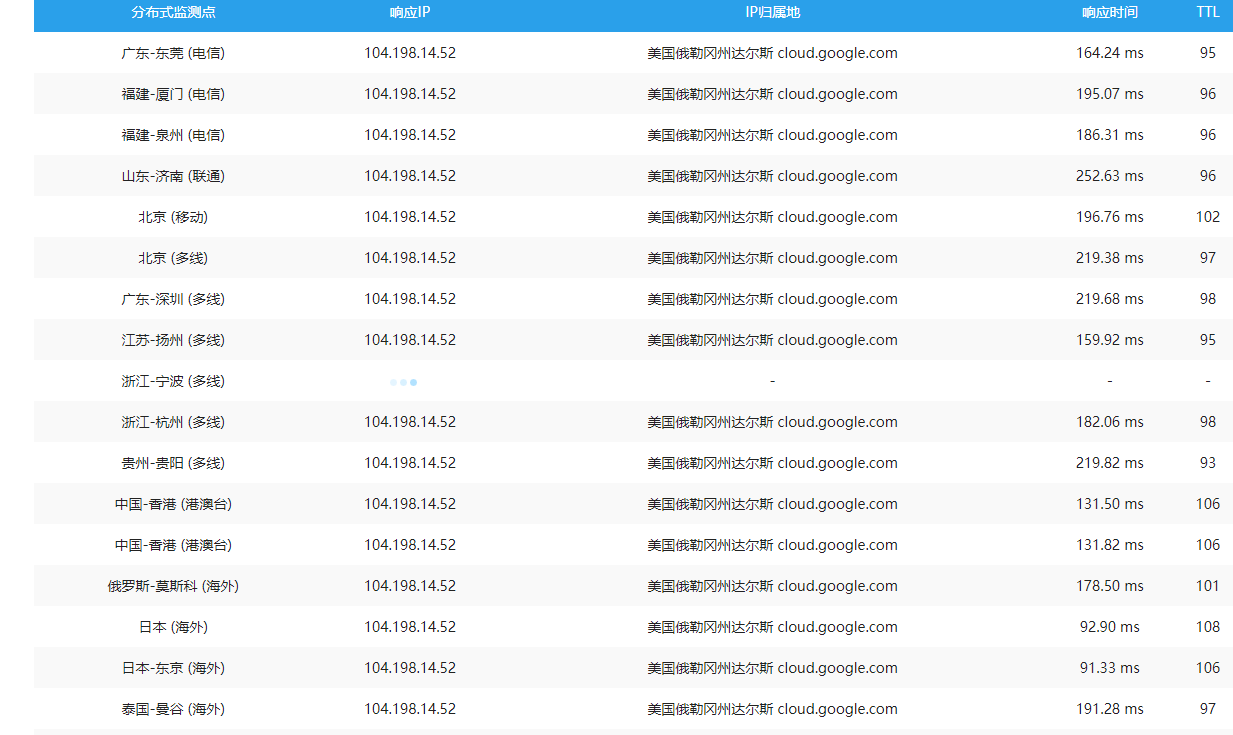Click the TTL column header
This screenshot has height=735, width=1233.
(x=1208, y=13)
